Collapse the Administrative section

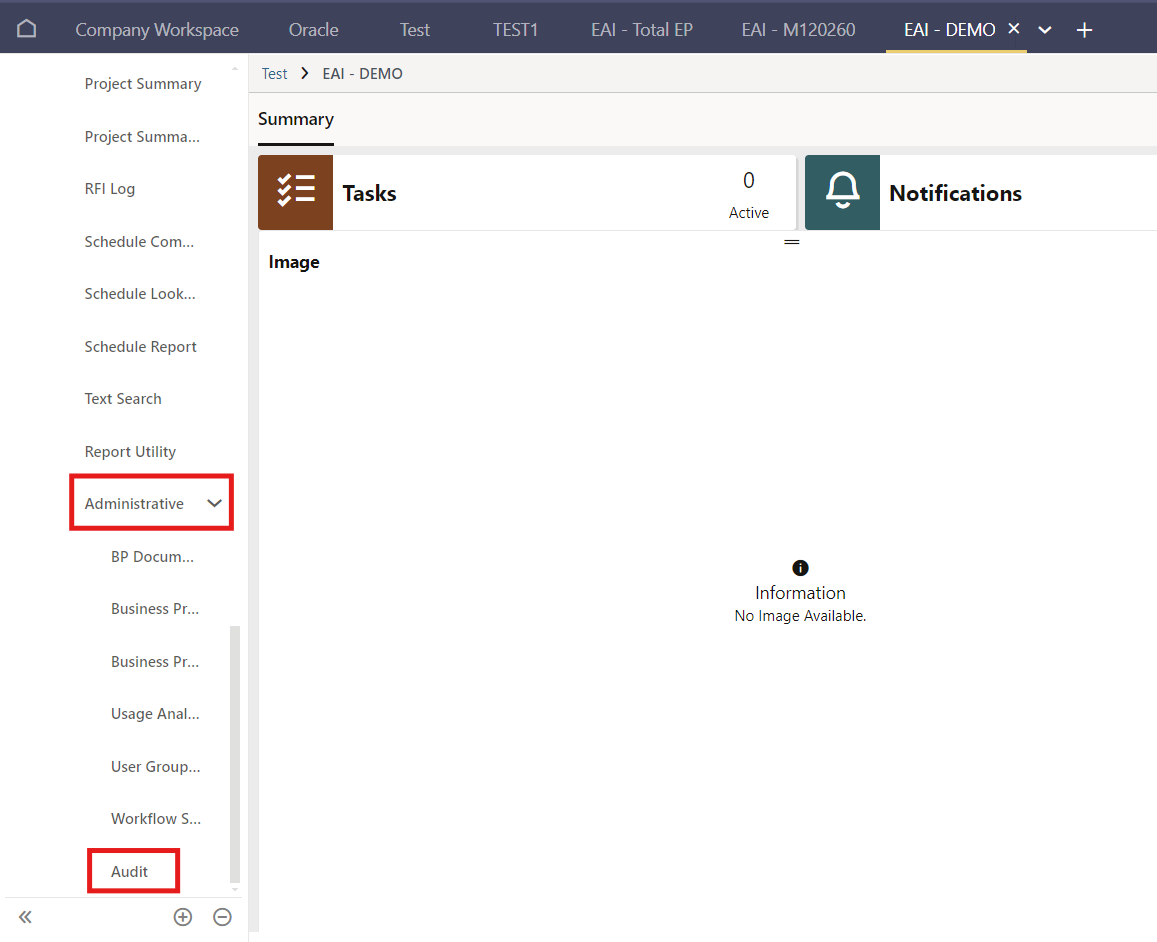(x=214, y=504)
